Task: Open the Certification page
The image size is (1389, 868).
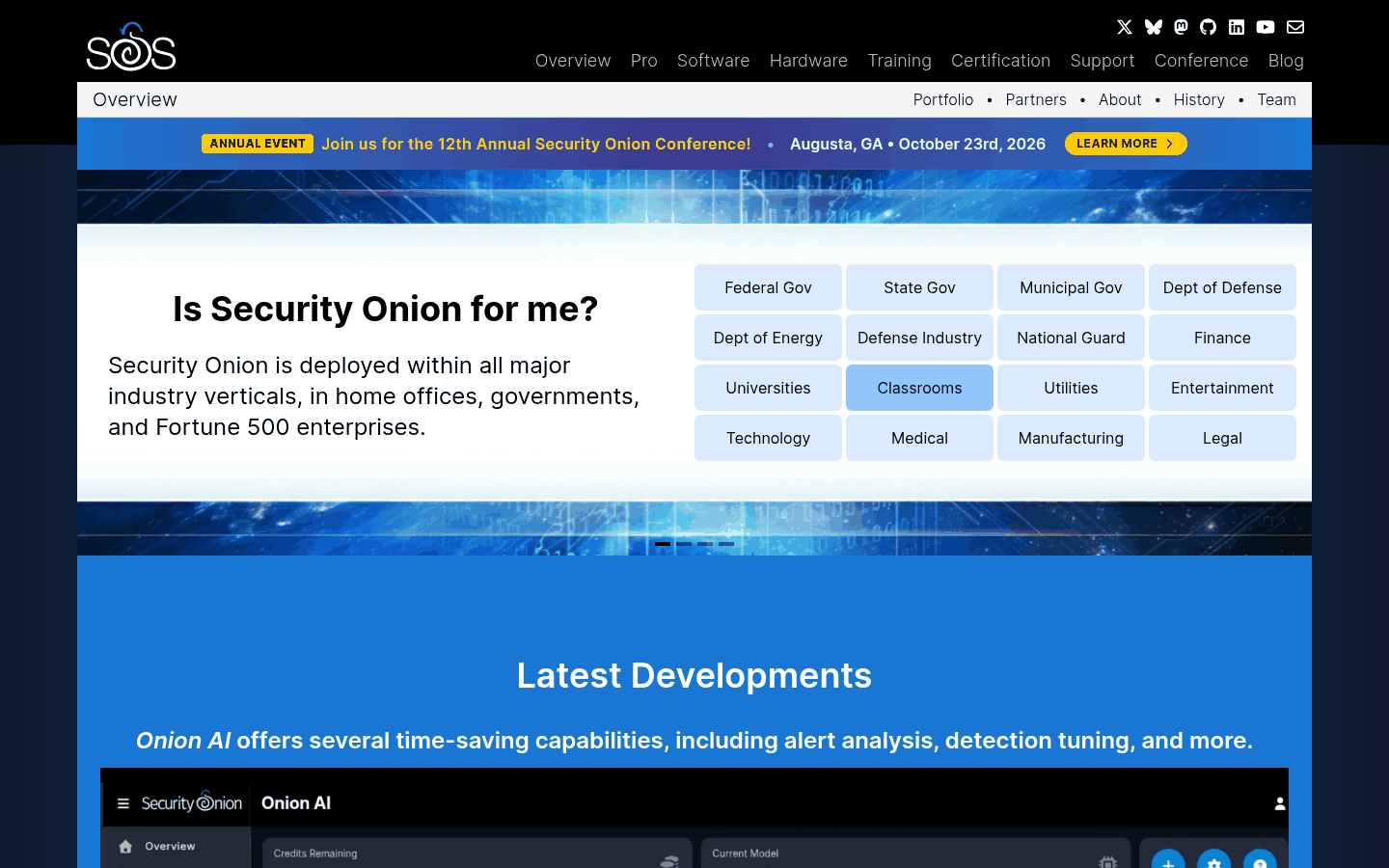Action: (1000, 61)
